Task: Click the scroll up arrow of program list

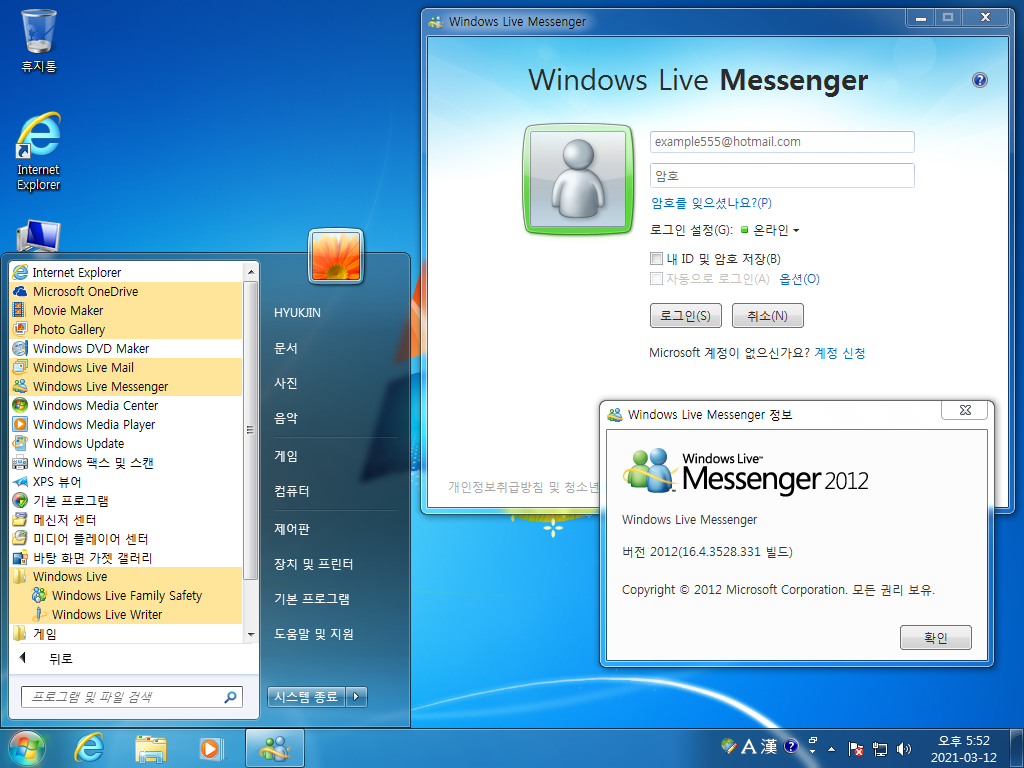Action: point(251,271)
